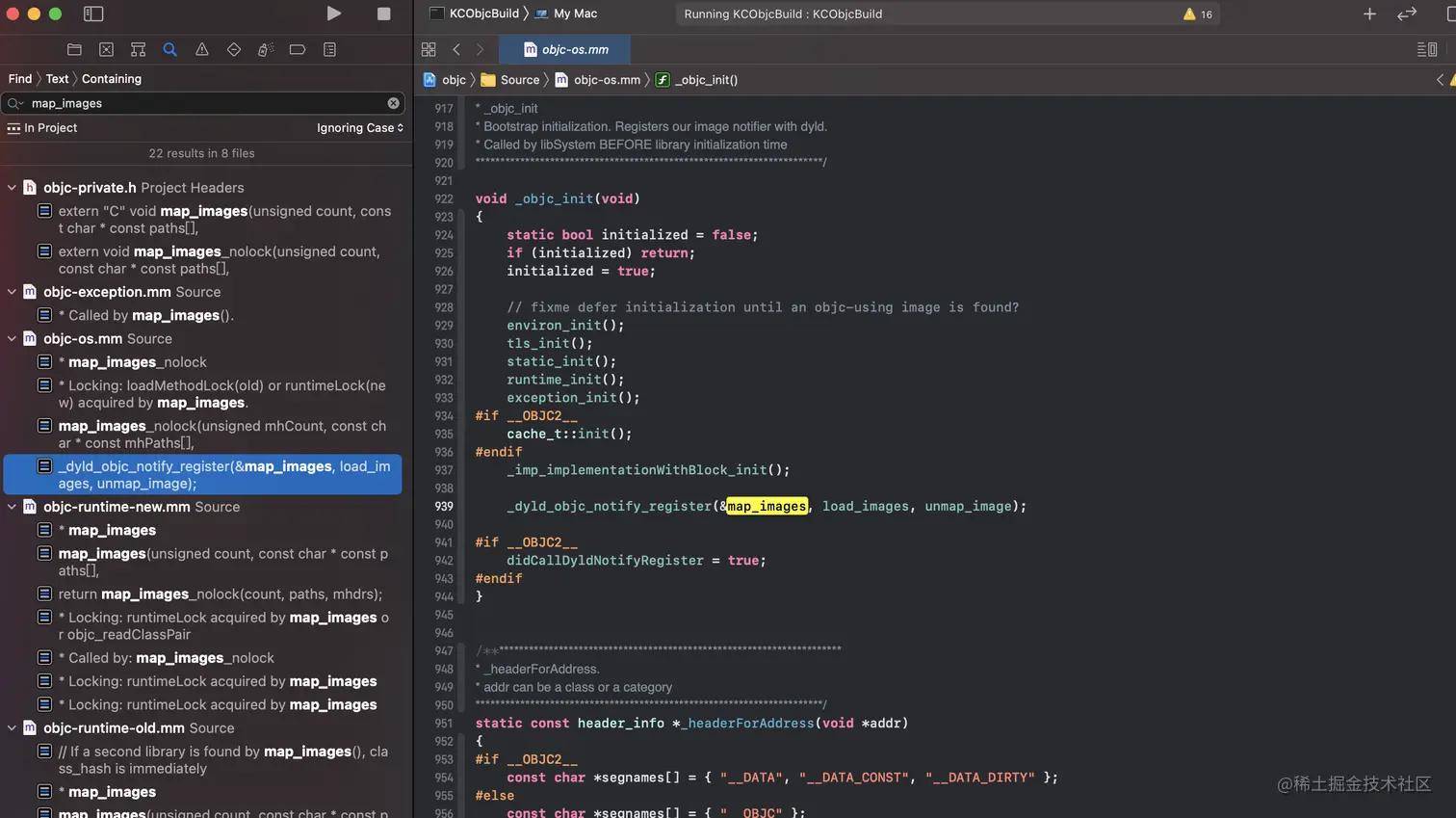Click line number 939 in gutter
This screenshot has height=818, width=1456.
[443, 506]
